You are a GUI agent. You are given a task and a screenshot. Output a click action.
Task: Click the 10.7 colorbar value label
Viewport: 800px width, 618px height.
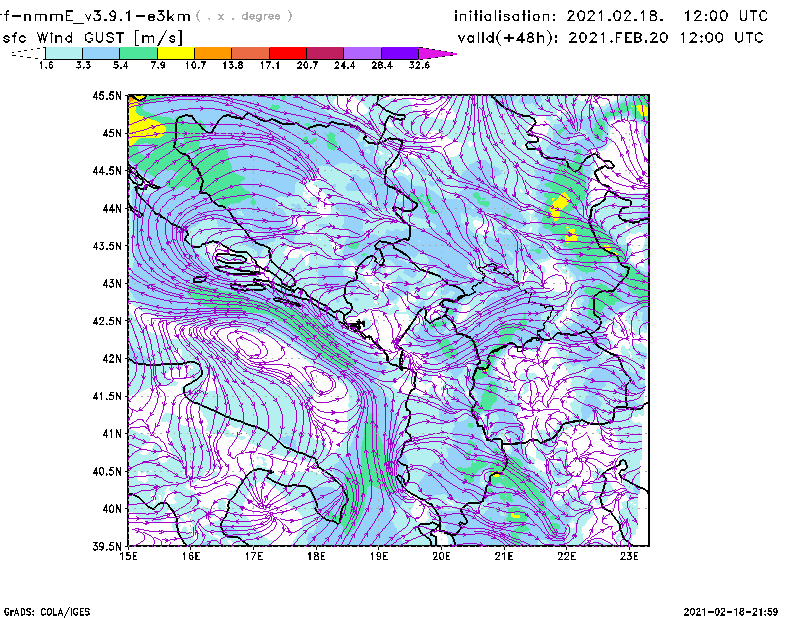195,65
